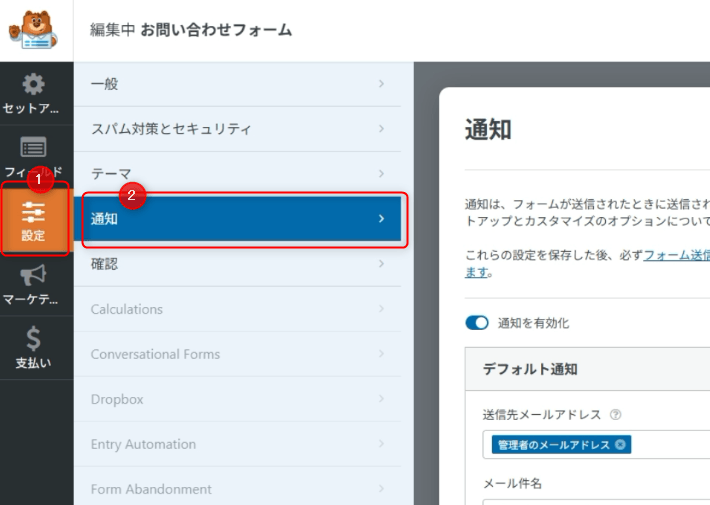710x505 pixels.
Task: Open the 確認 settings section
Action: point(238,264)
